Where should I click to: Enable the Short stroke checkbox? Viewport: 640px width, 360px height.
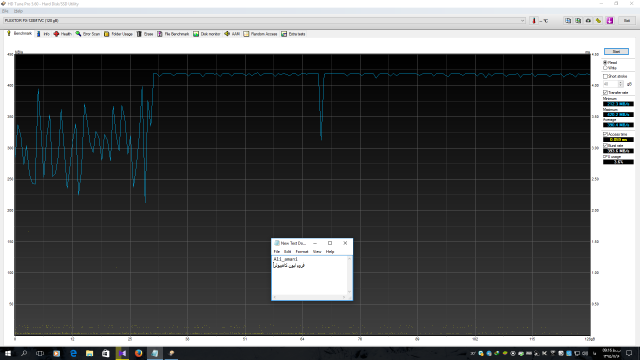(x=605, y=77)
